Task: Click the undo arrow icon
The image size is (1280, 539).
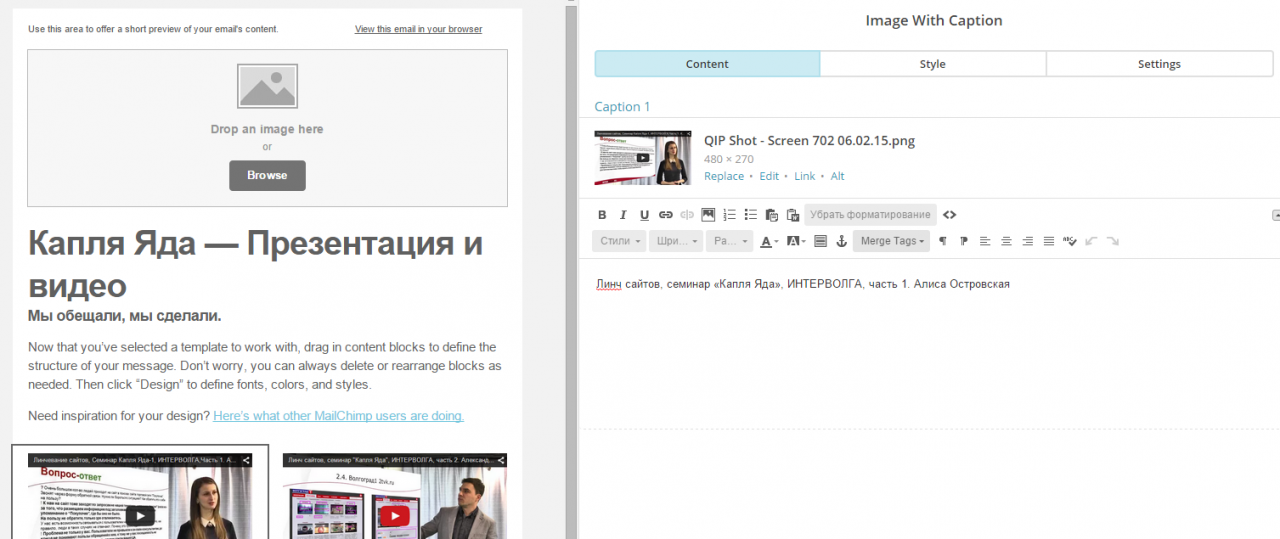Action: [x=1091, y=241]
